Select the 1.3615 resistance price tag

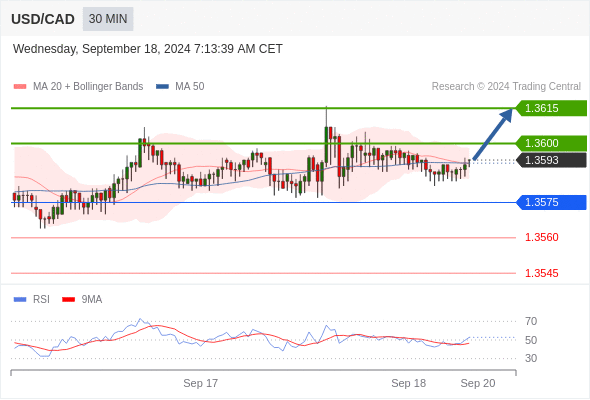551,108
